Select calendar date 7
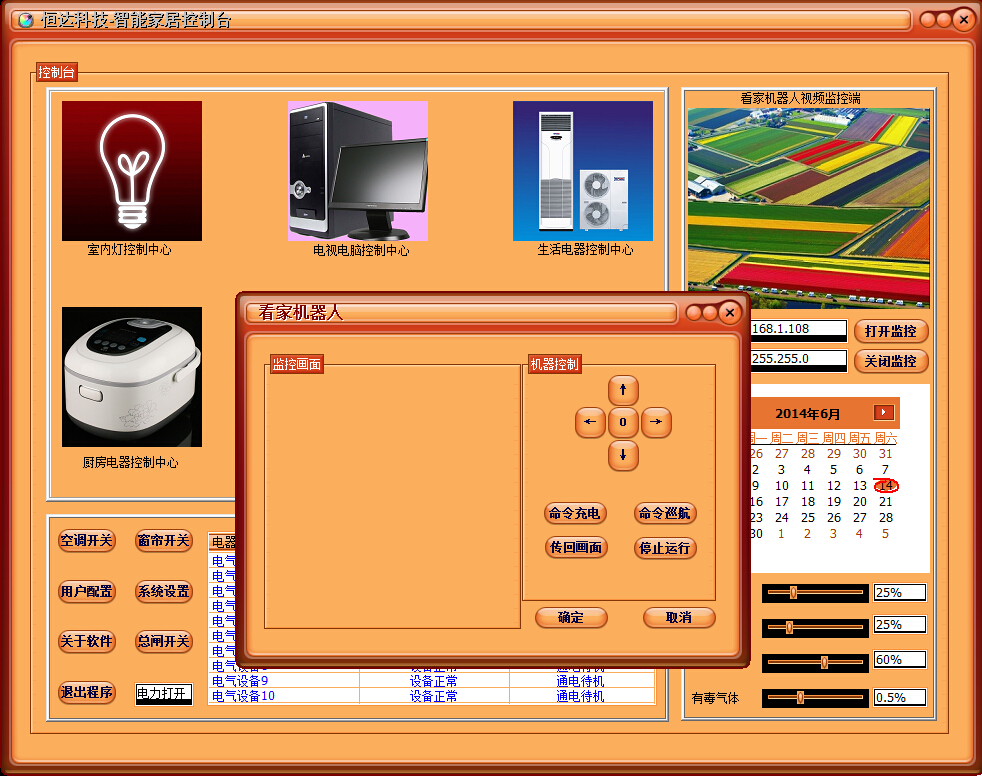Screen dimensions: 982x776 coord(886,470)
